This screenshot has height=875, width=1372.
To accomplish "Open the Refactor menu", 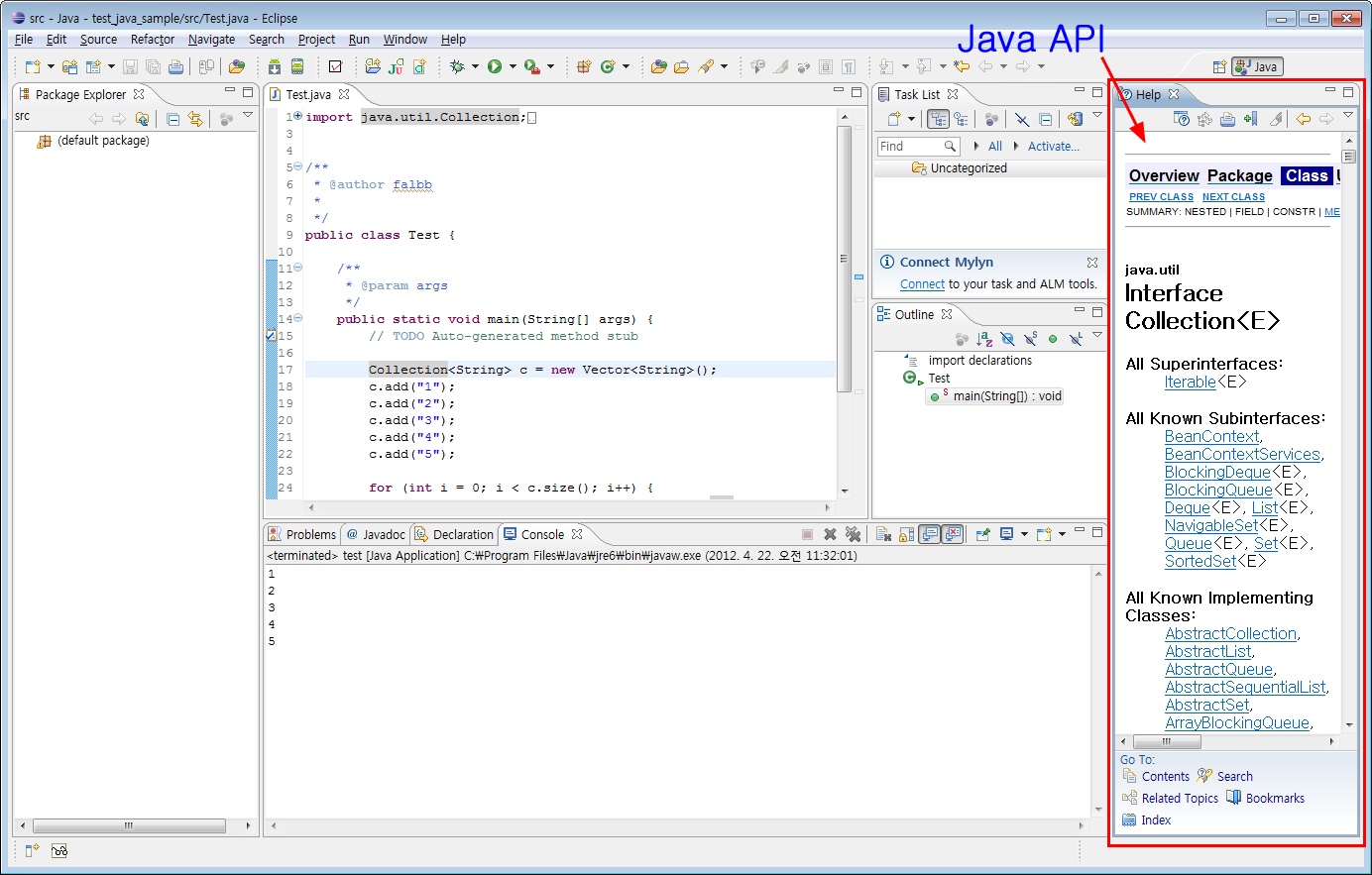I will point(153,40).
